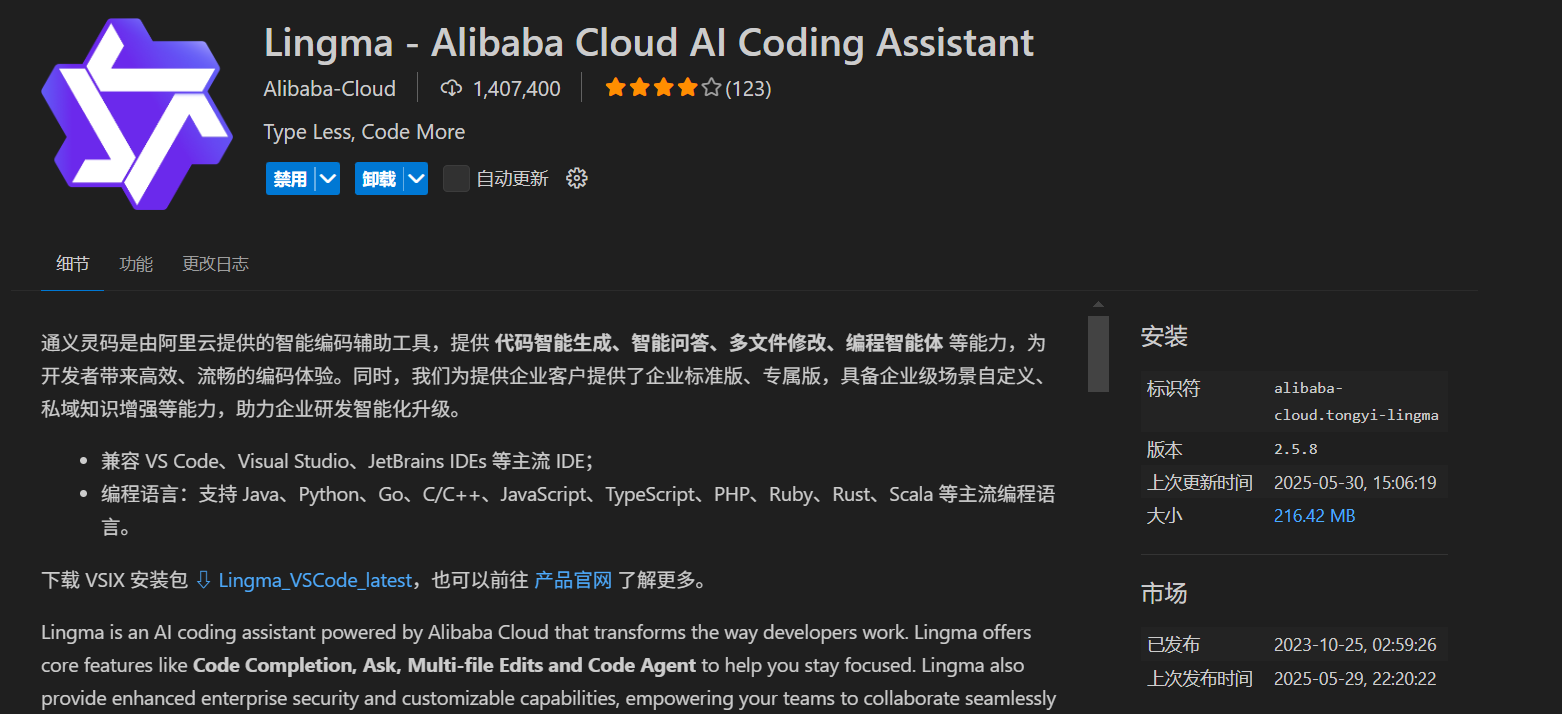Click the cloud download install count icon
Screen dimensions: 1562x714
[x=451, y=89]
